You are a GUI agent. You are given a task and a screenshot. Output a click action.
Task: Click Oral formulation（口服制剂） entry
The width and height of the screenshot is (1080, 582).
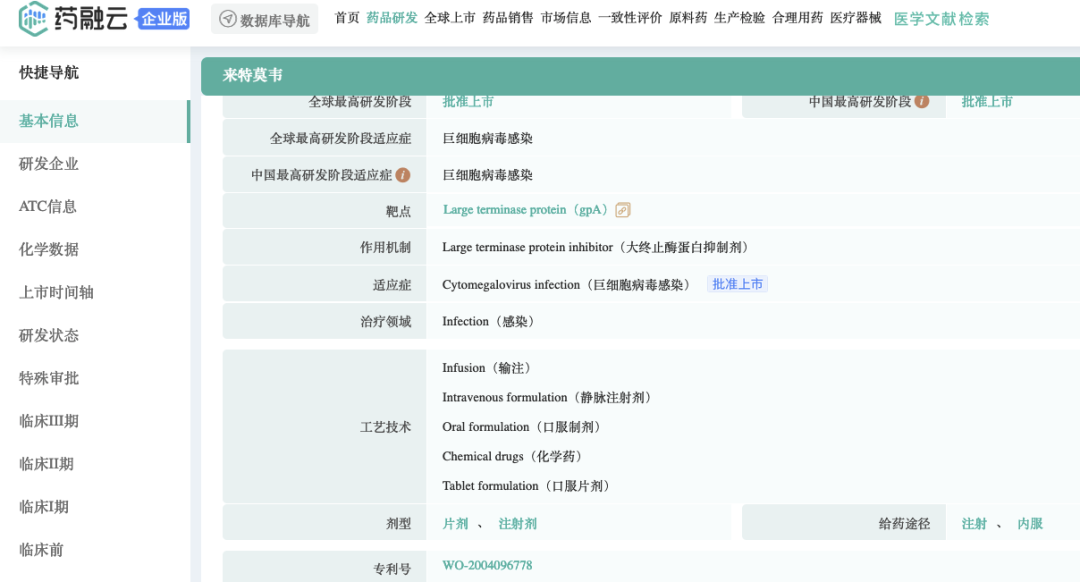click(x=522, y=427)
